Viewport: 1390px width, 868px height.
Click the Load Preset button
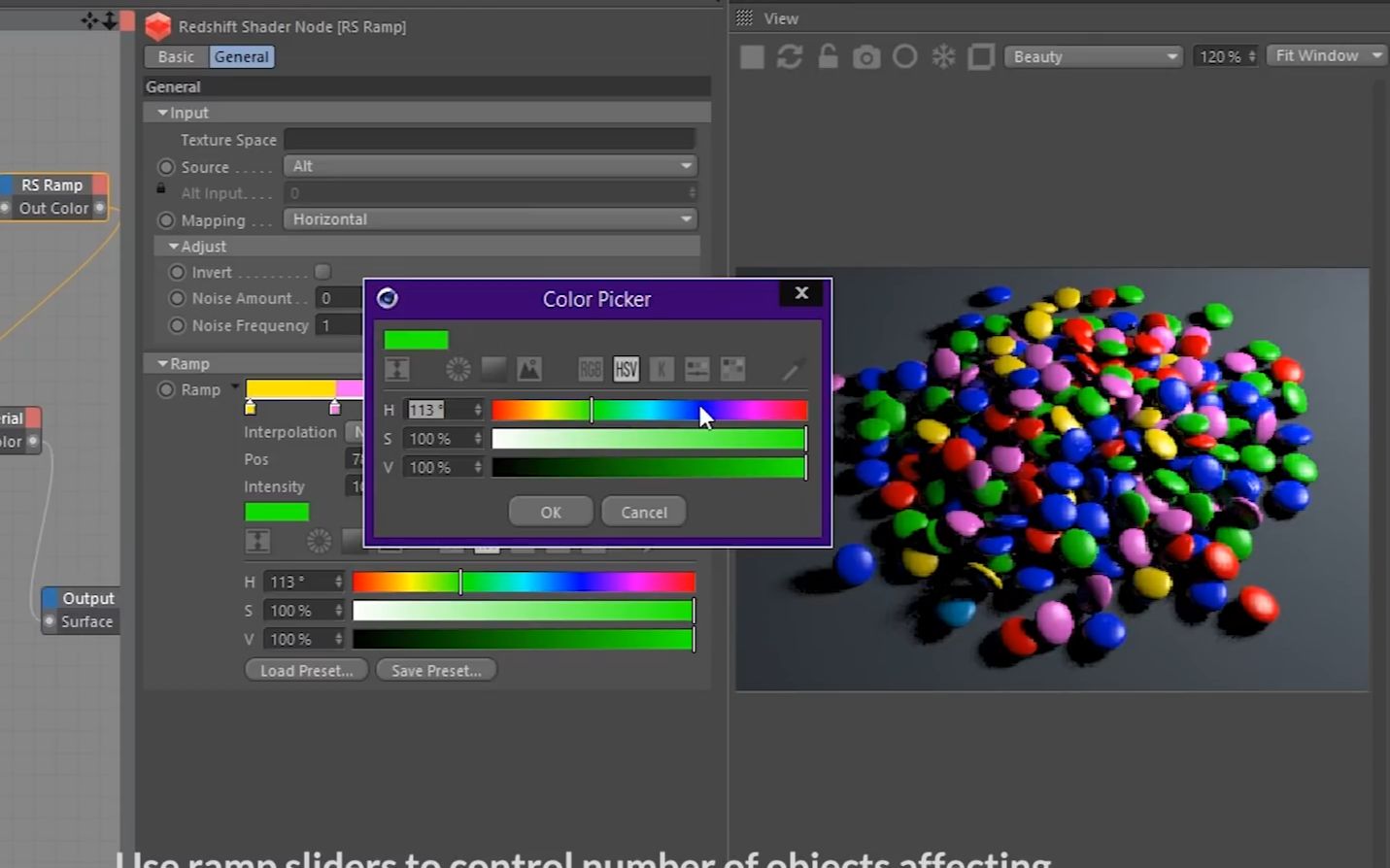pos(305,670)
